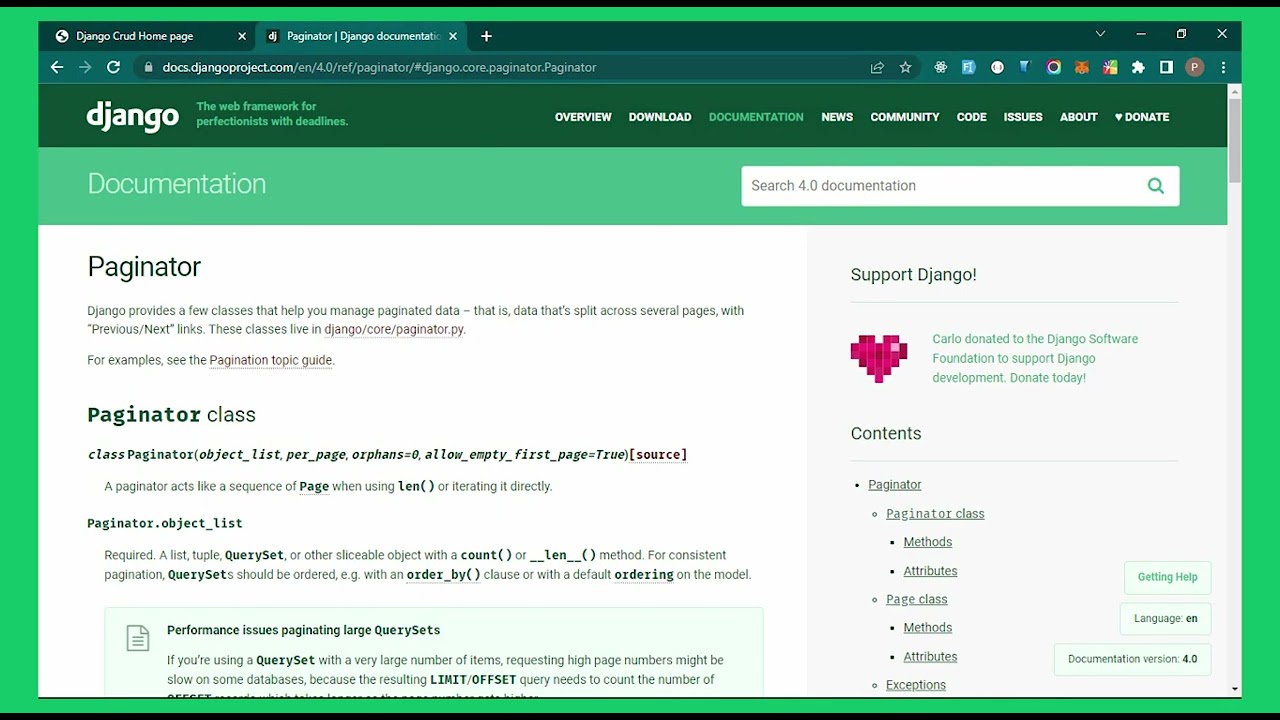The image size is (1280, 720).
Task: Click the address bar URL
Action: [x=379, y=67]
